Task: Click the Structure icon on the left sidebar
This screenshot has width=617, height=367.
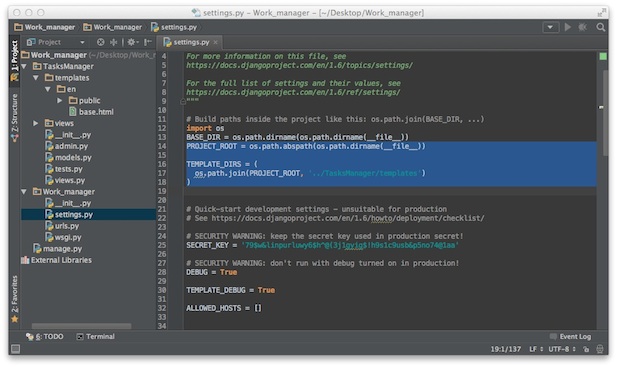Action: point(15,138)
